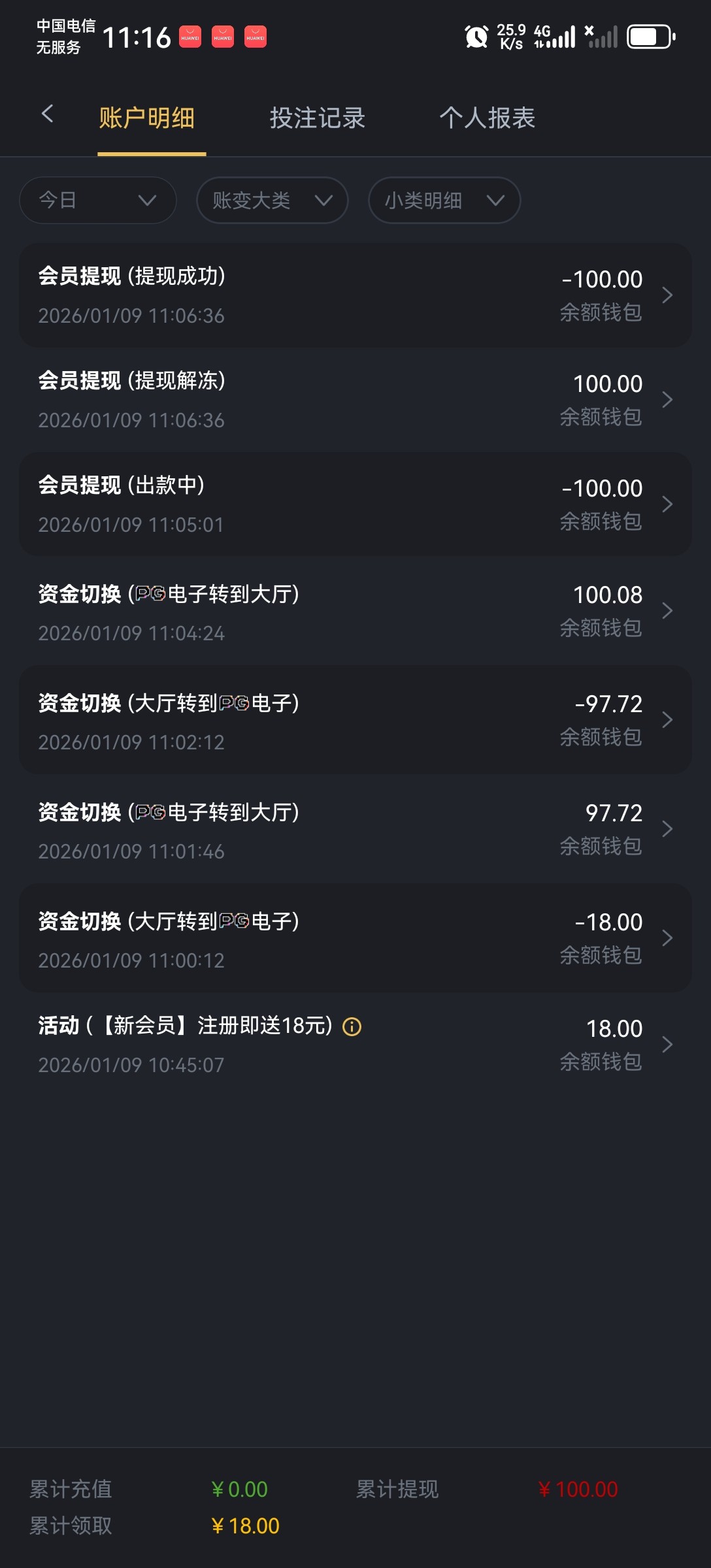This screenshot has width=711, height=1568.
Task: Expand the 账变大类 category dropdown
Action: [273, 201]
